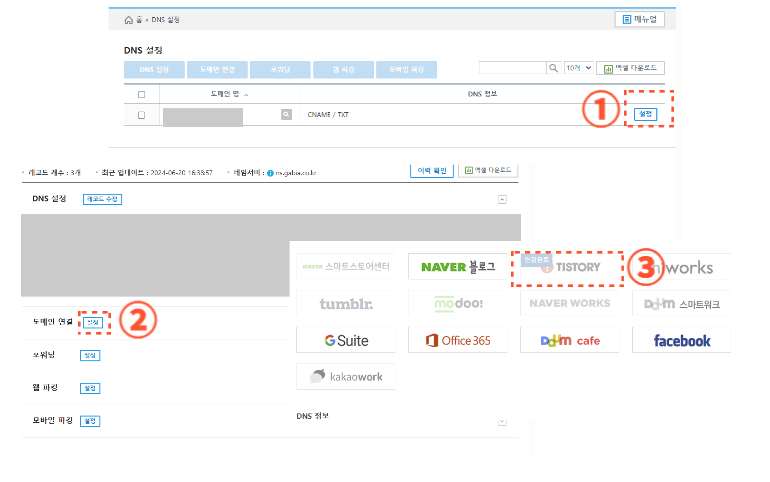Screen dimensions: 770x482
Task: Click the 설정 button for 포워딩
Action: [x=90, y=355]
